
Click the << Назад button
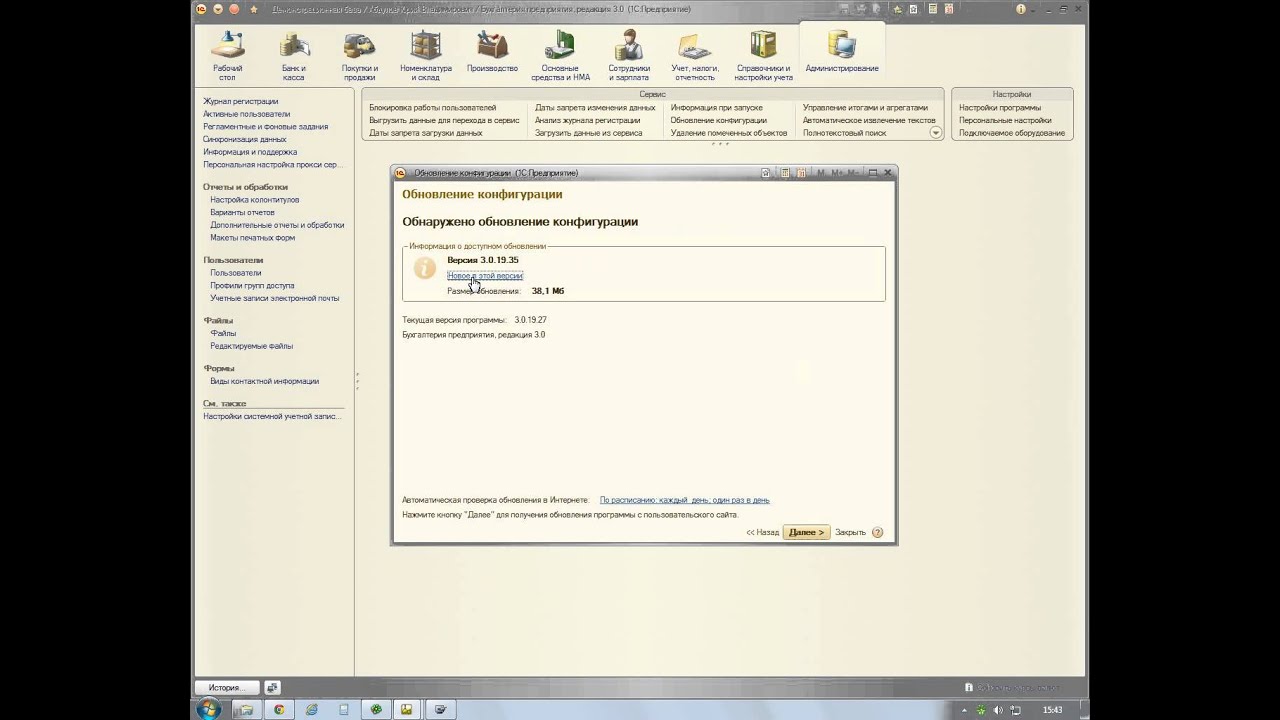[762, 532]
